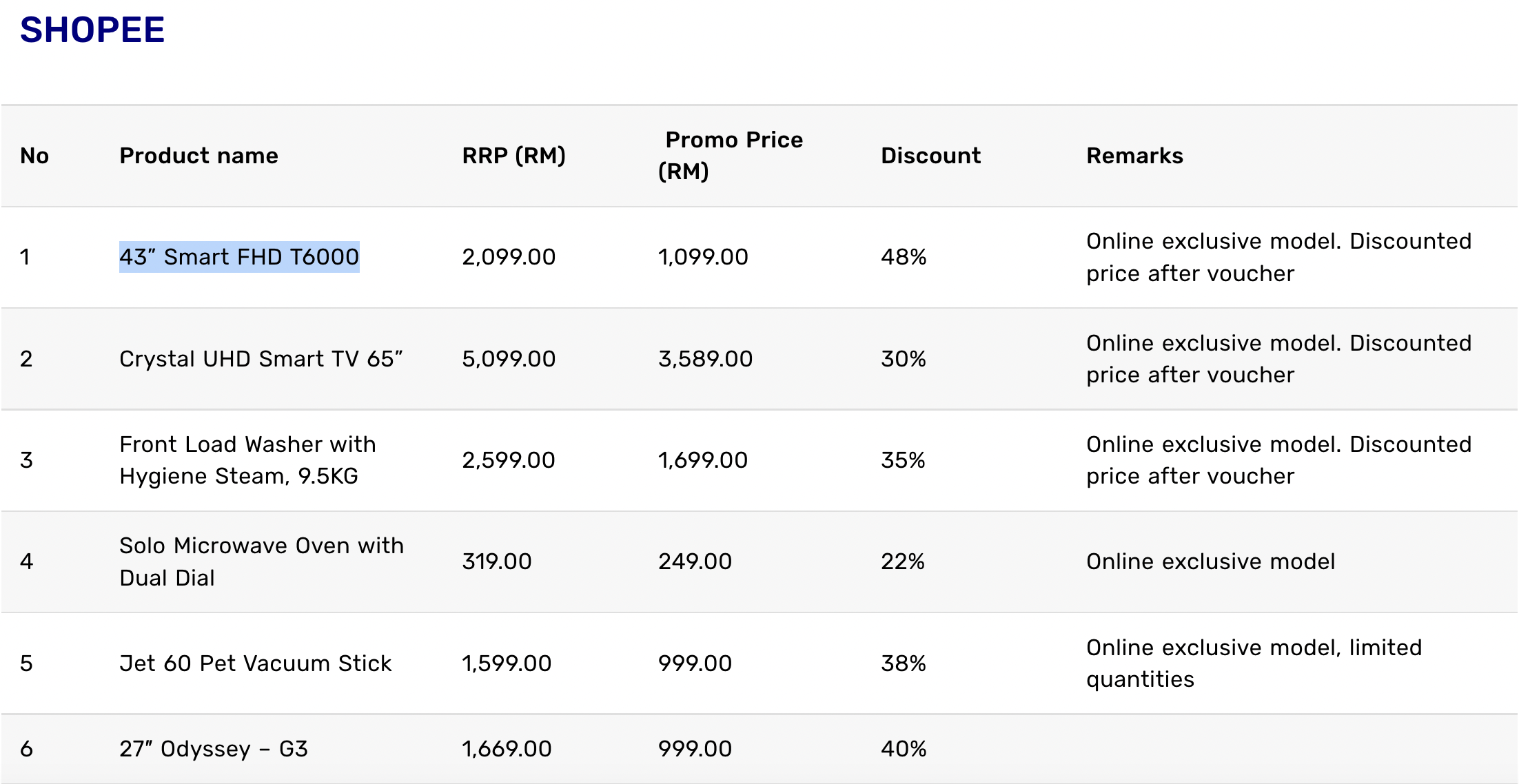This screenshot has width=1519, height=784.
Task: Select the 22% discount value
Action: click(902, 561)
